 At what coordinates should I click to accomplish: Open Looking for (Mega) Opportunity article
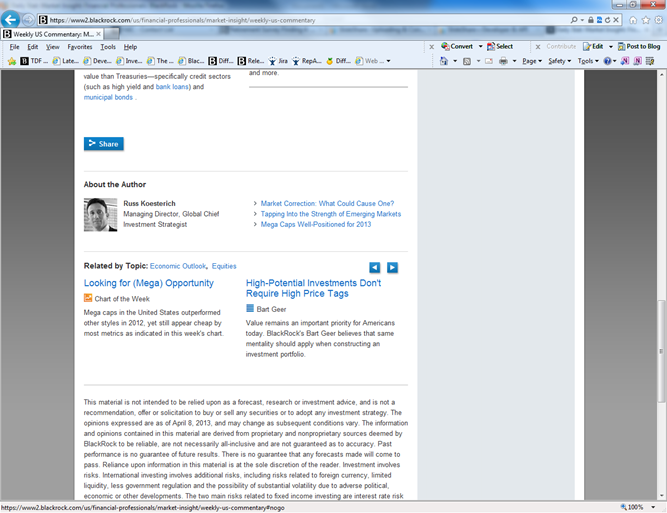point(148,283)
